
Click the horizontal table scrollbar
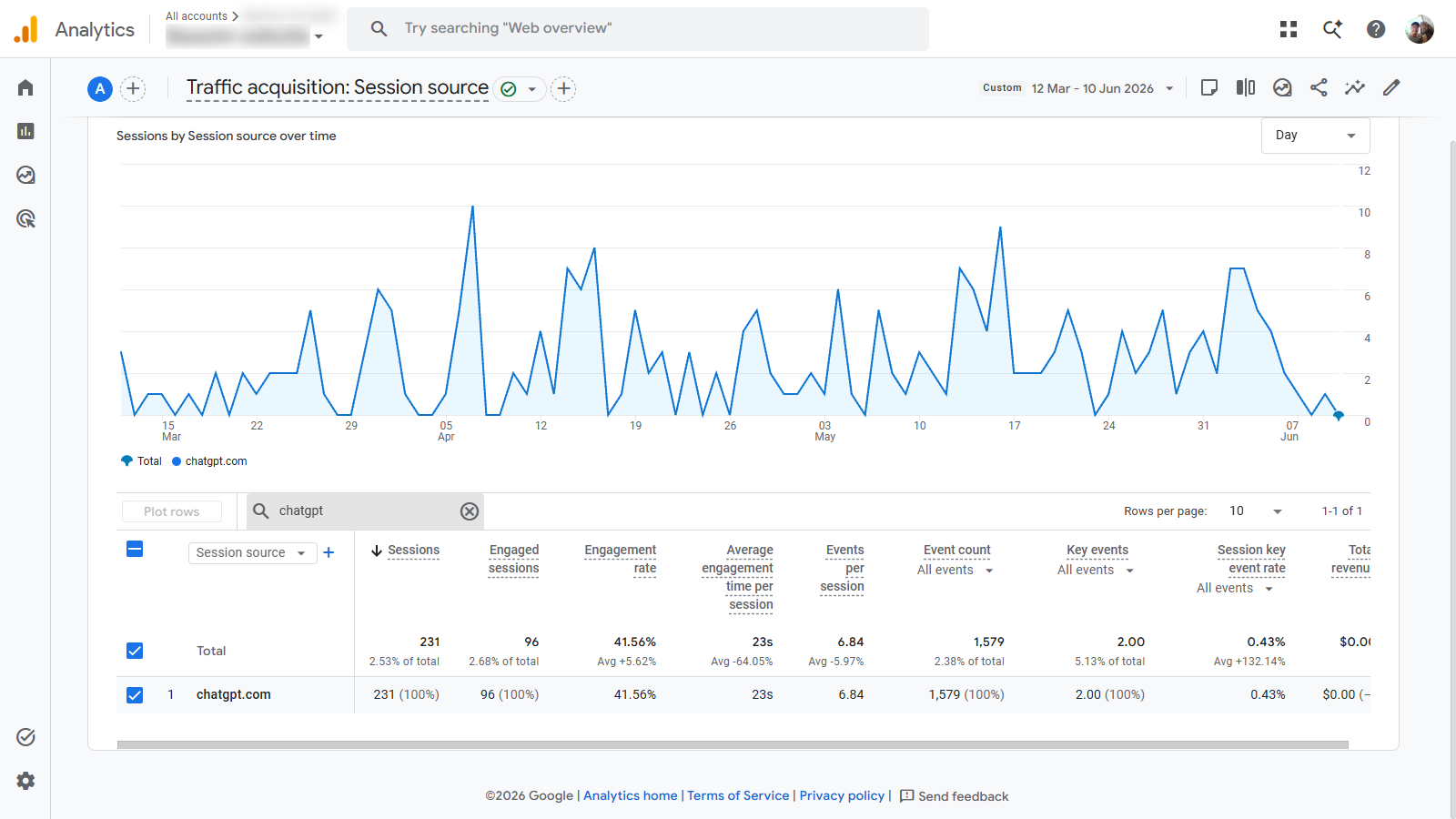pos(733,744)
